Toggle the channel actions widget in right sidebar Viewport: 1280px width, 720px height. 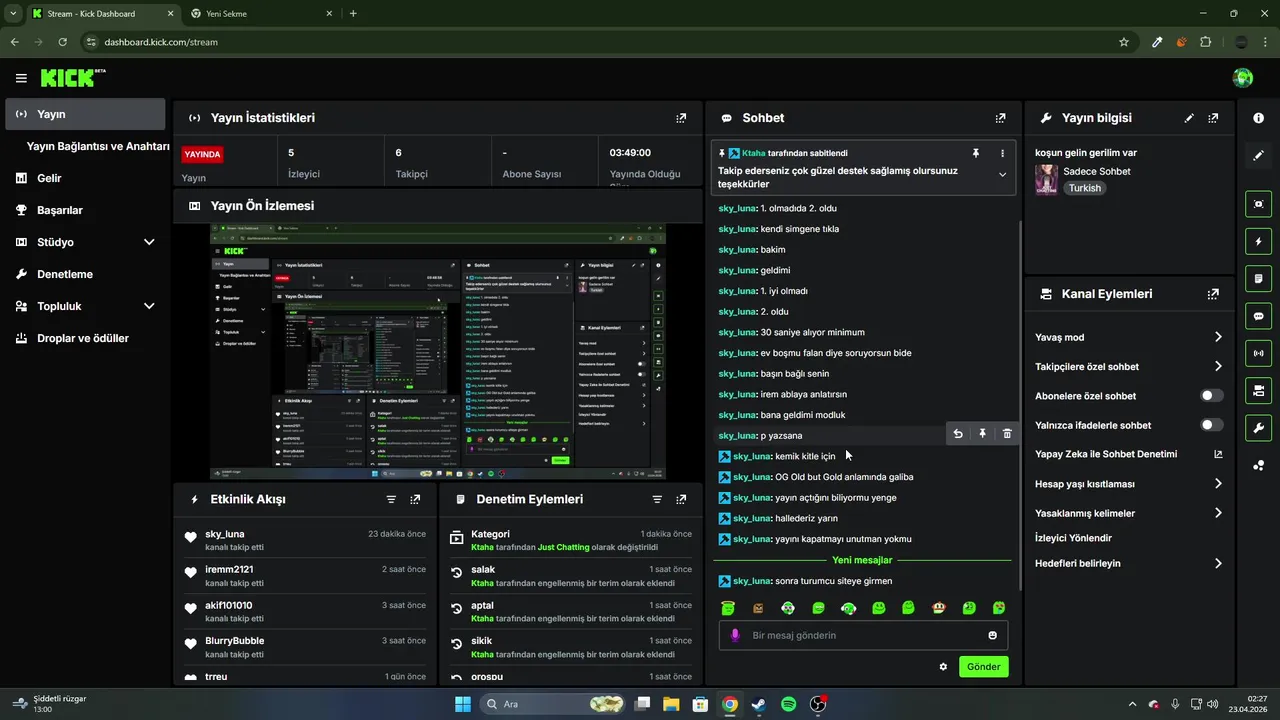coord(1258,390)
